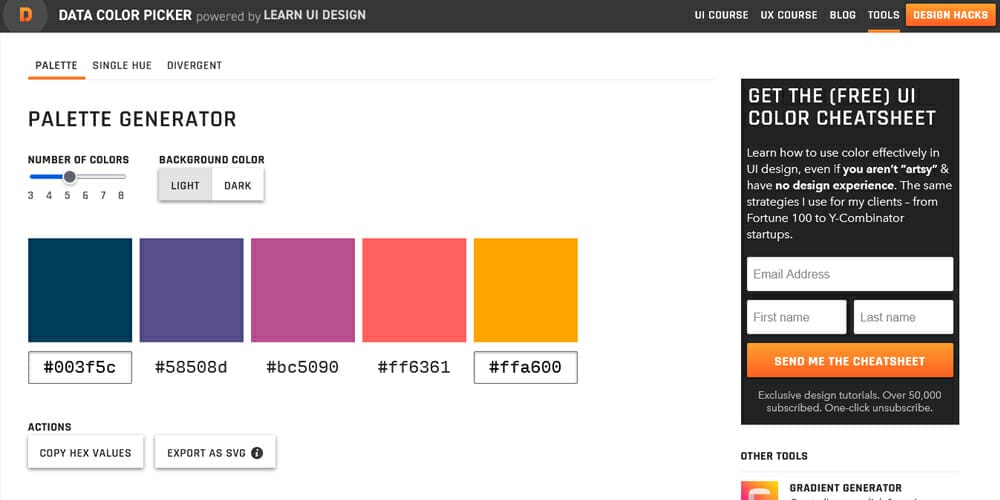Viewport: 1000px width, 500px height.
Task: Click the Other Tools heading
Action: pos(774,456)
